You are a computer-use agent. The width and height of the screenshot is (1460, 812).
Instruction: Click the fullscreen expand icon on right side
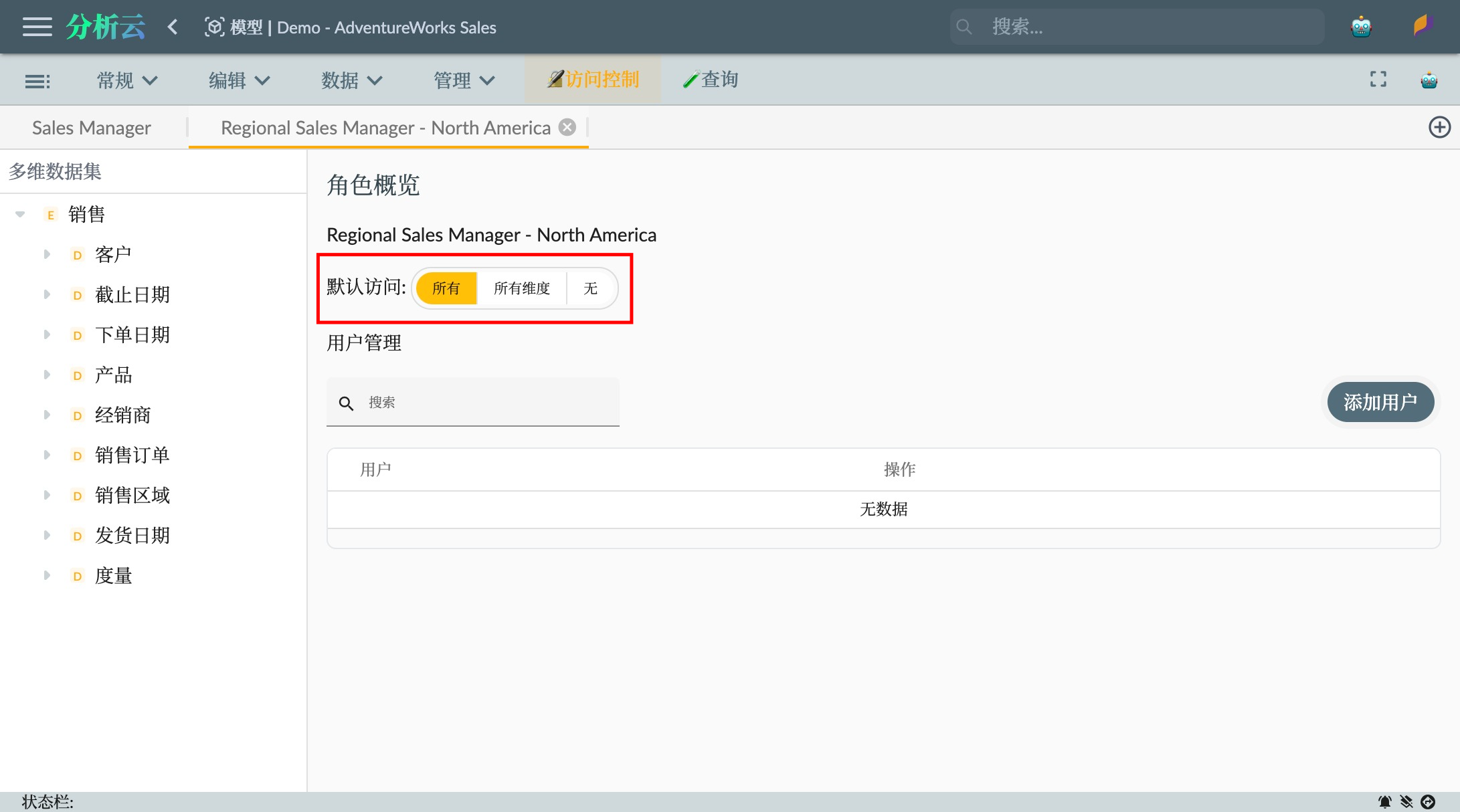click(x=1378, y=80)
